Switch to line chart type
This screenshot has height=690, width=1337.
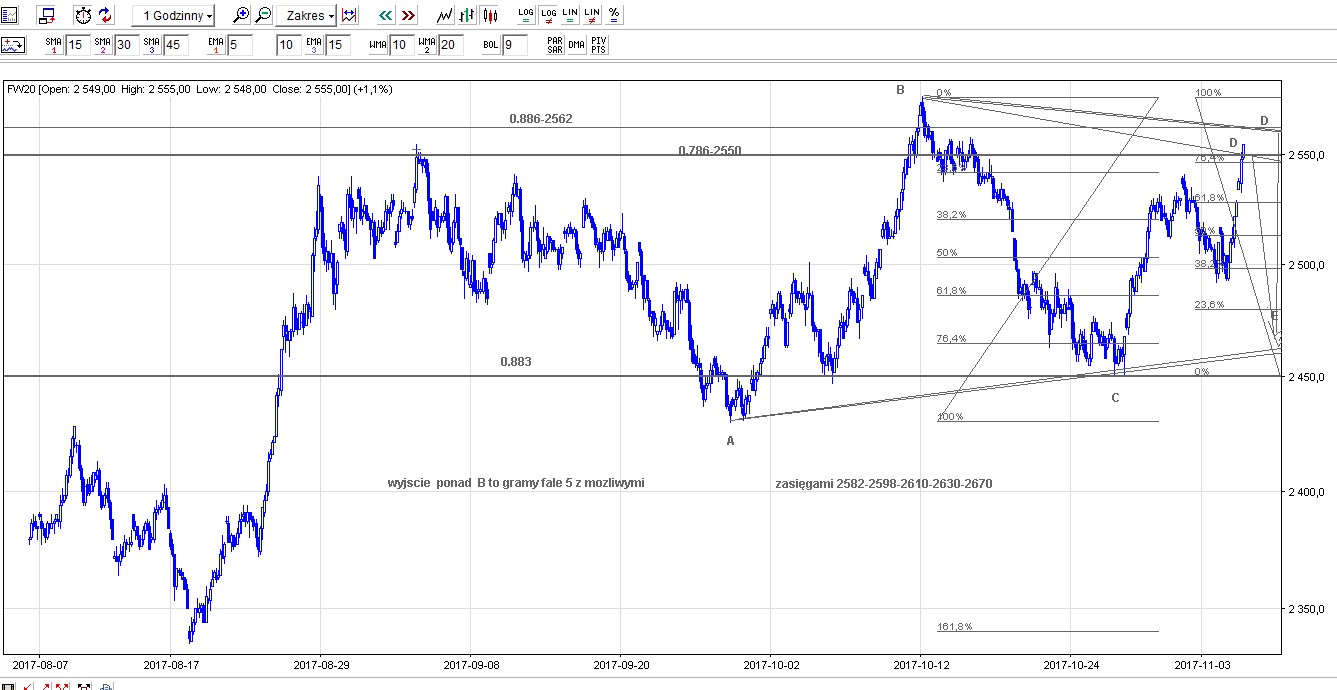coord(445,15)
